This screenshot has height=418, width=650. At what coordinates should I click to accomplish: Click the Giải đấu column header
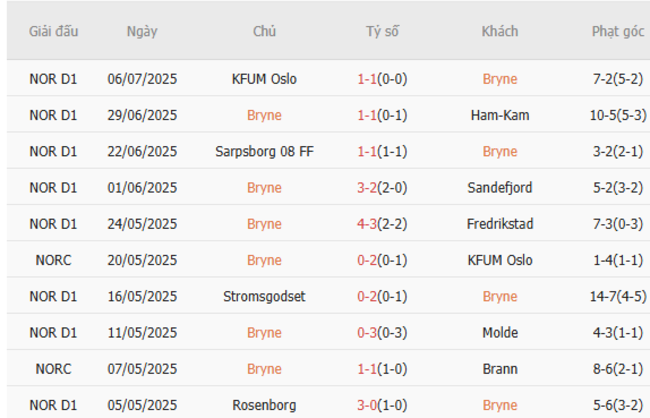tap(53, 31)
